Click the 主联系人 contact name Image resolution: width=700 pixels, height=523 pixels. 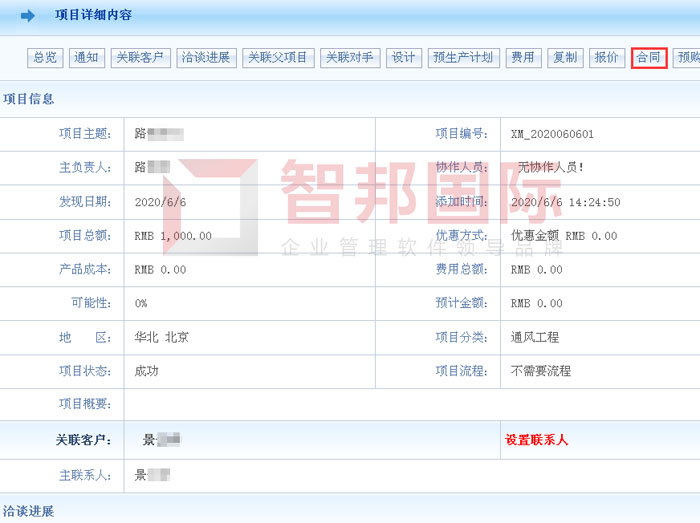(x=152, y=475)
